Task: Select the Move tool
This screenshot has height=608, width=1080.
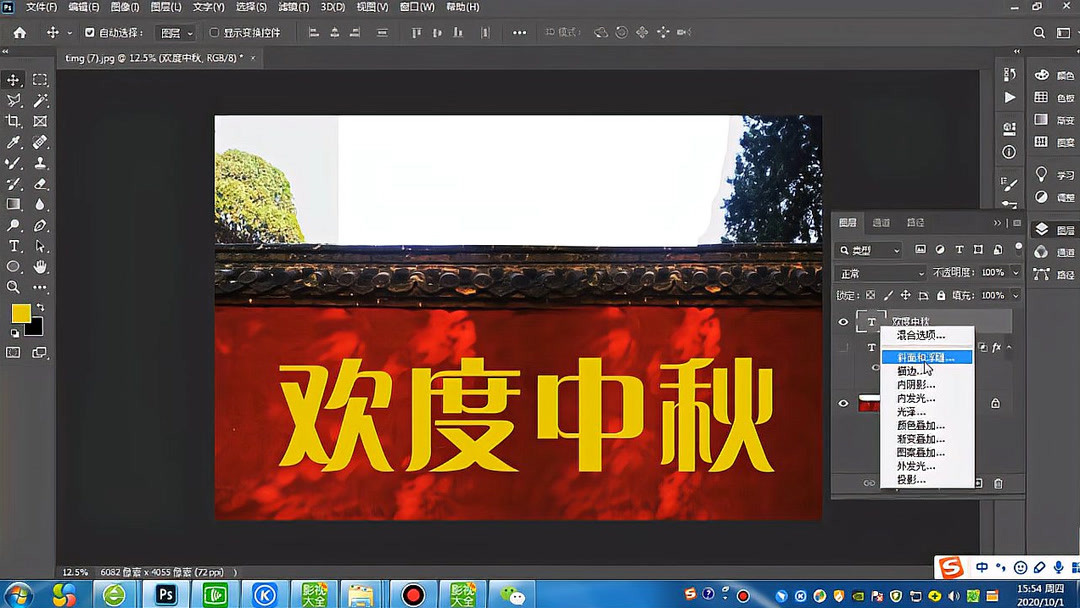Action: point(13,79)
